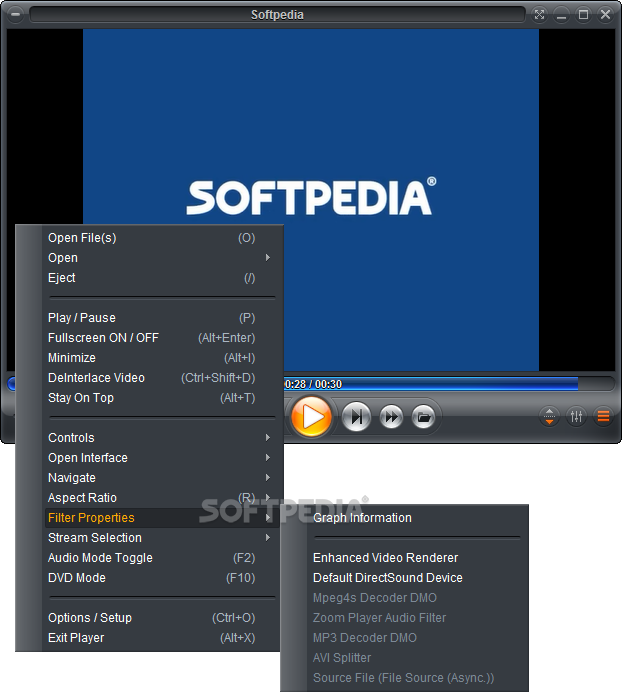Click Mpeg4s Decoder DMO entry
The height and width of the screenshot is (692, 622).
click(417, 598)
